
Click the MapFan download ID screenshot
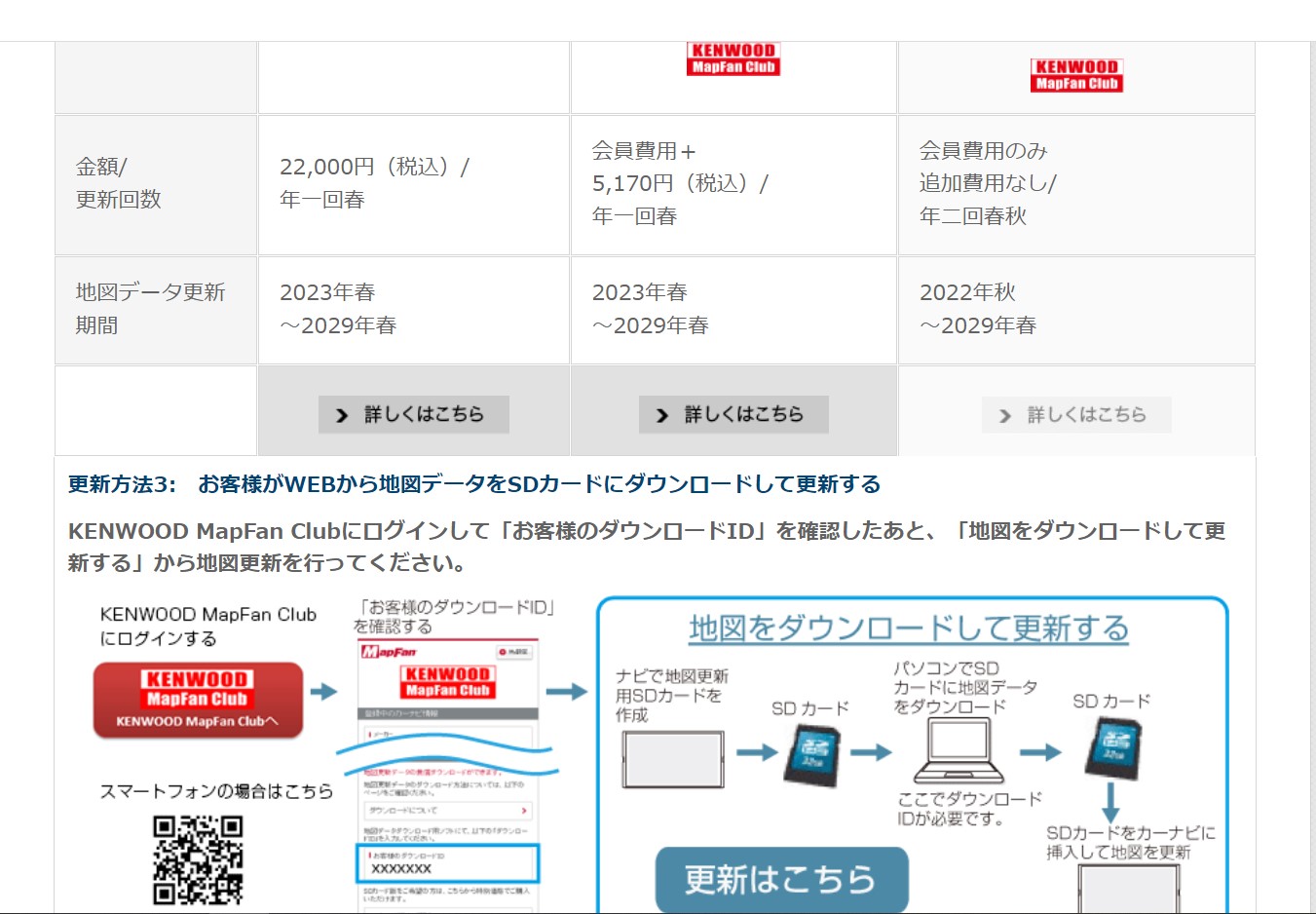click(x=447, y=775)
